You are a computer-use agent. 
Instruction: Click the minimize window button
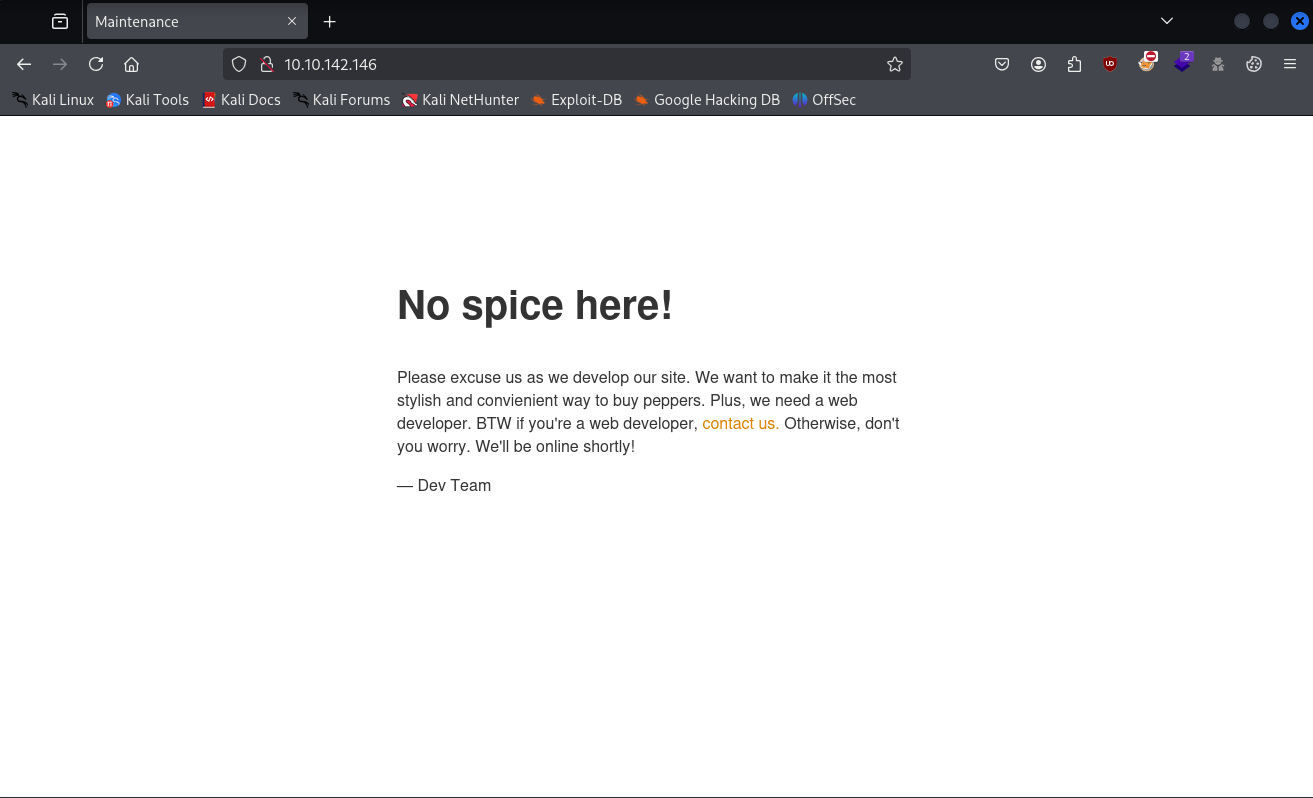click(x=1242, y=21)
